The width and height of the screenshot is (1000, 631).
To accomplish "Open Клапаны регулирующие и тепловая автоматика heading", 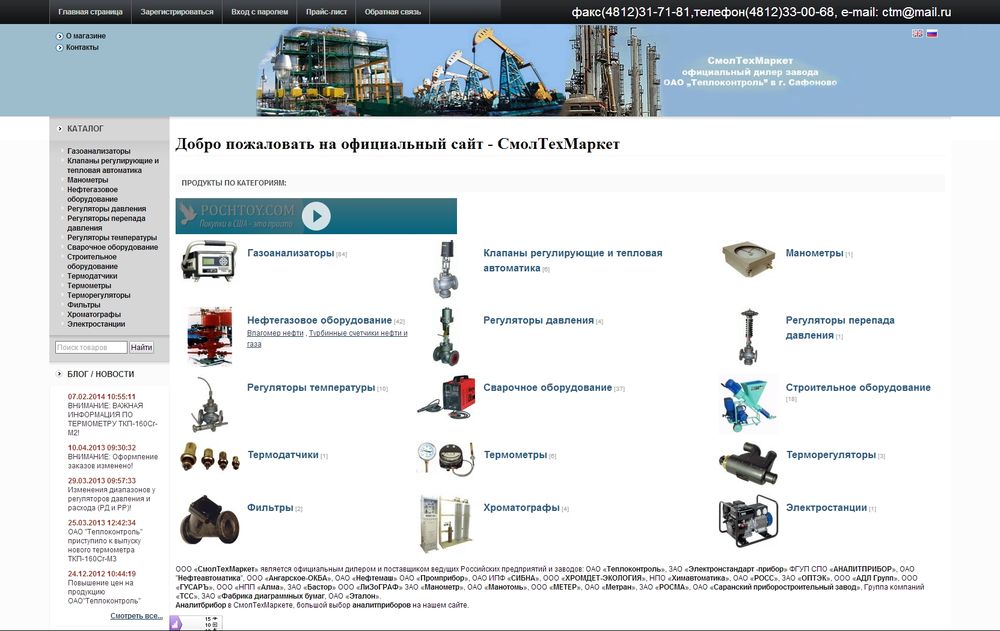I will 573,260.
